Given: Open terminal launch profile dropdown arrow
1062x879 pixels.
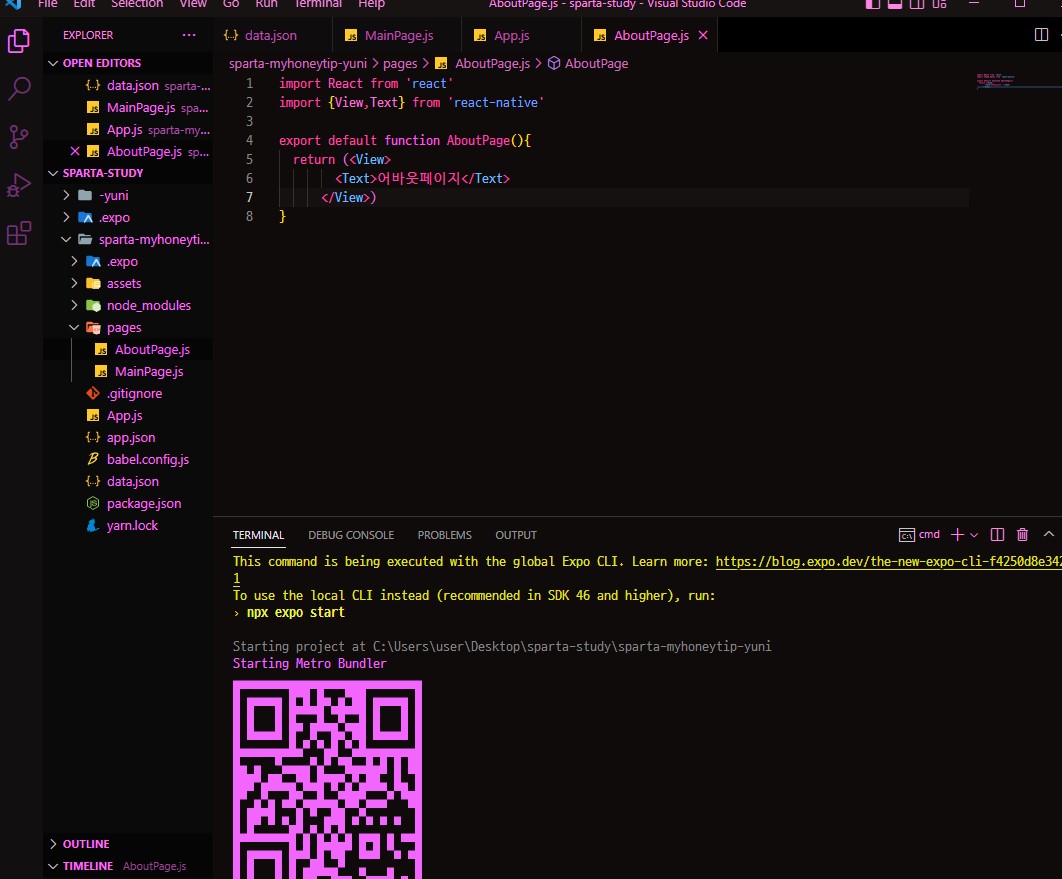Looking at the screenshot, I should [974, 535].
